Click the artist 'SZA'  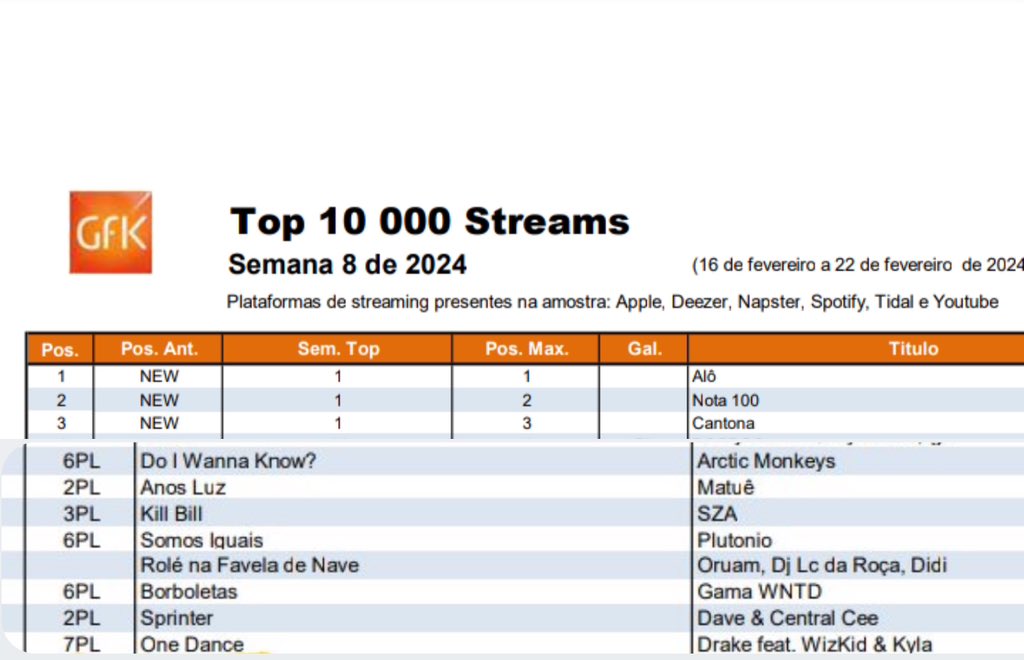[717, 514]
